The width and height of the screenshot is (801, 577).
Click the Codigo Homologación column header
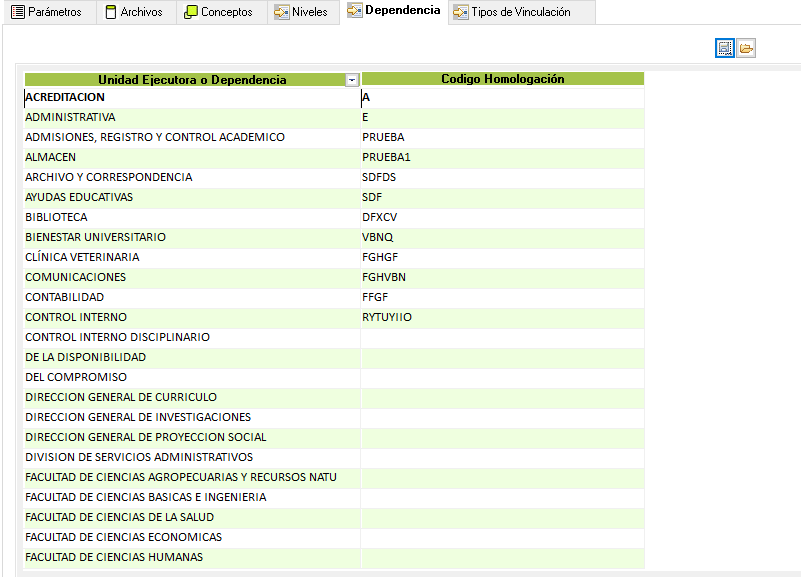pyautogui.click(x=502, y=79)
